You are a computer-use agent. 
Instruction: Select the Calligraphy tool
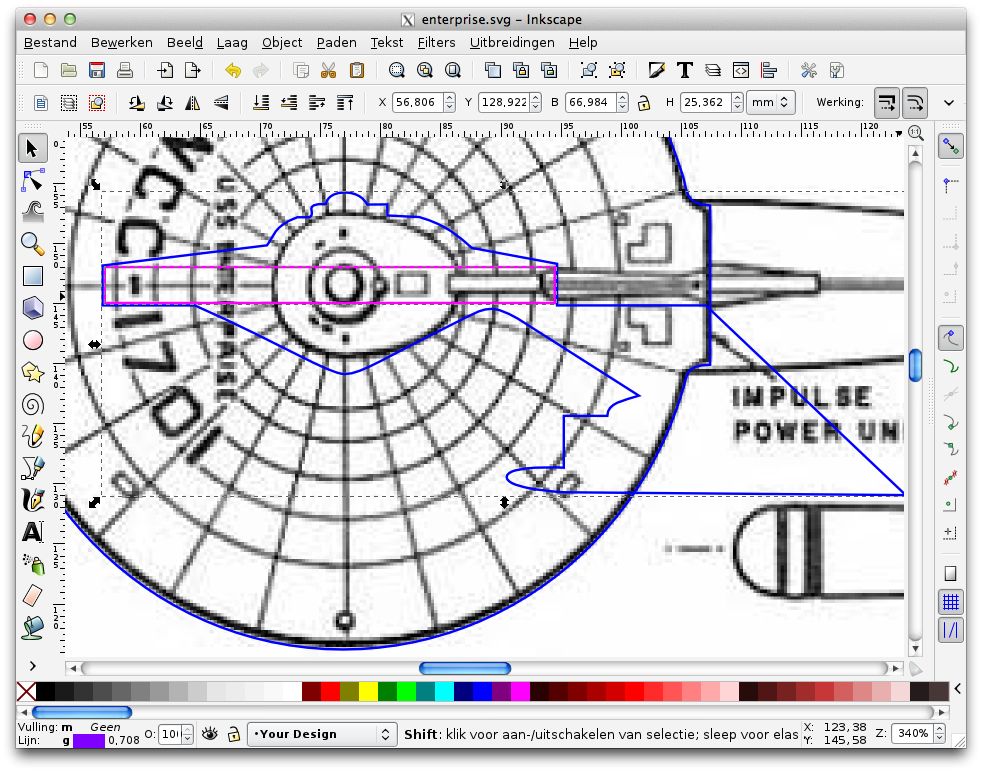[x=33, y=500]
